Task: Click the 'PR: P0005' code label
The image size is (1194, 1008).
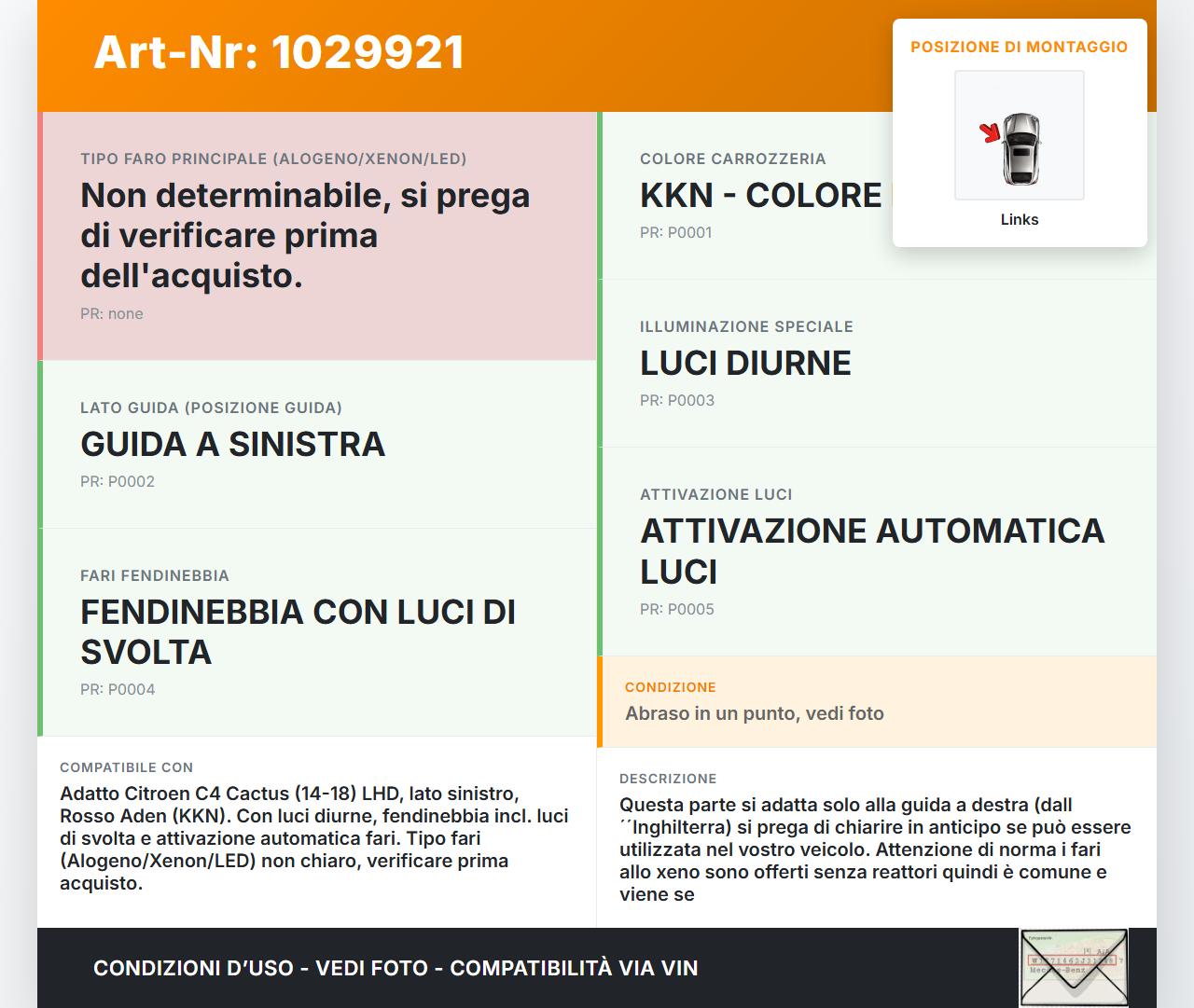Action: click(x=676, y=609)
